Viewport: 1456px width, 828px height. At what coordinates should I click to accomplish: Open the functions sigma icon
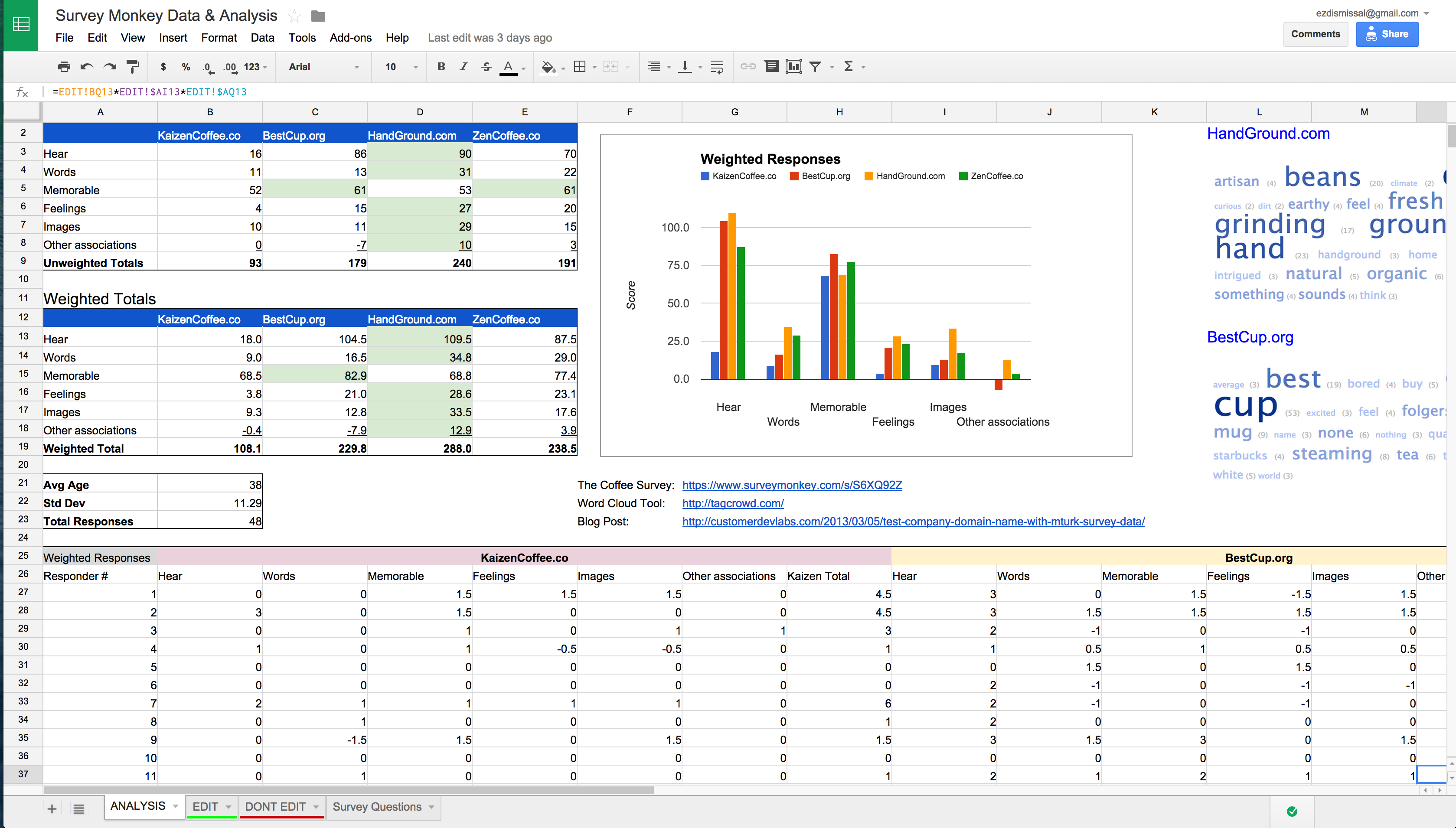[x=849, y=67]
